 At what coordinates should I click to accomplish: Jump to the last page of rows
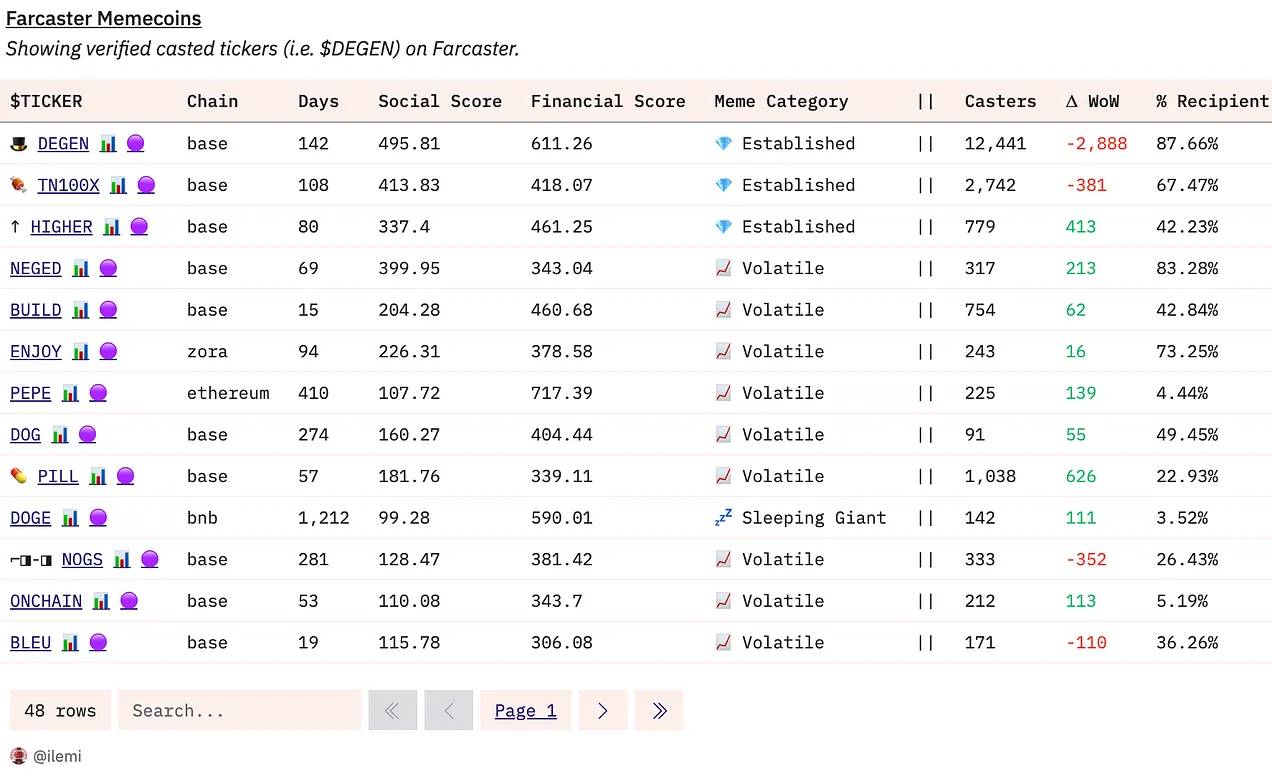point(659,710)
